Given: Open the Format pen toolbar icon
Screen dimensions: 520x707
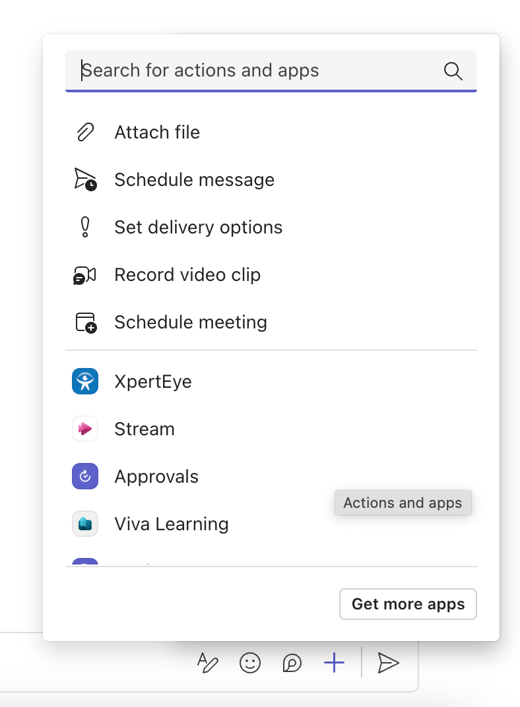Looking at the screenshot, I should click(207, 663).
